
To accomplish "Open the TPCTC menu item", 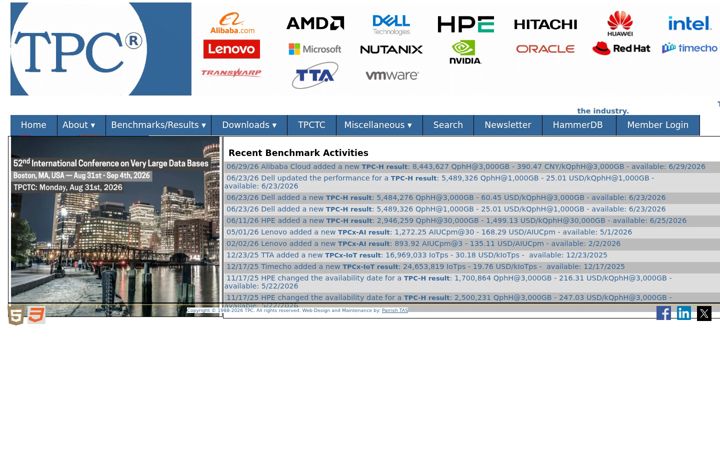I will [311, 125].
